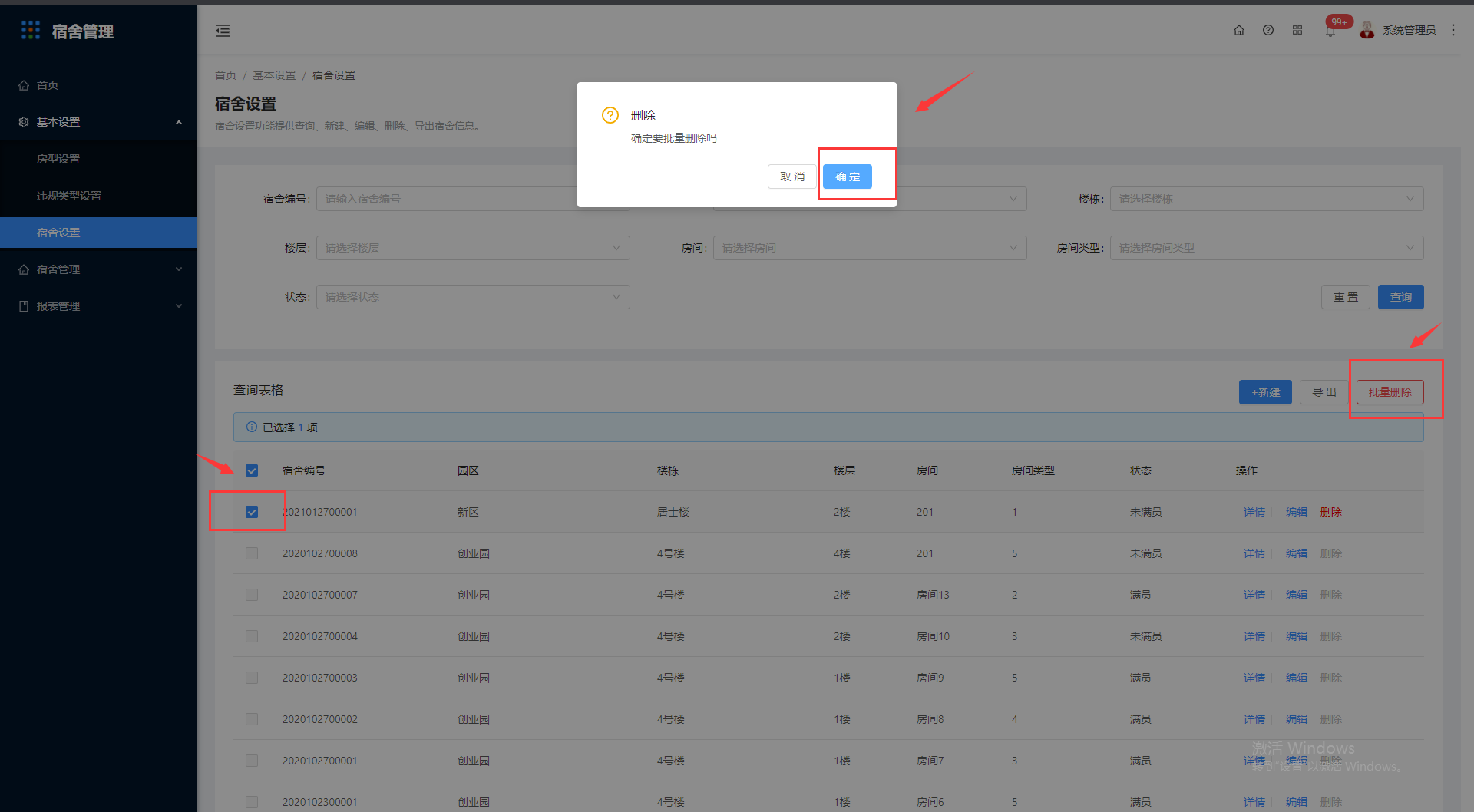
Task: Select 宿舍设置 in the sidebar
Action: [98, 233]
